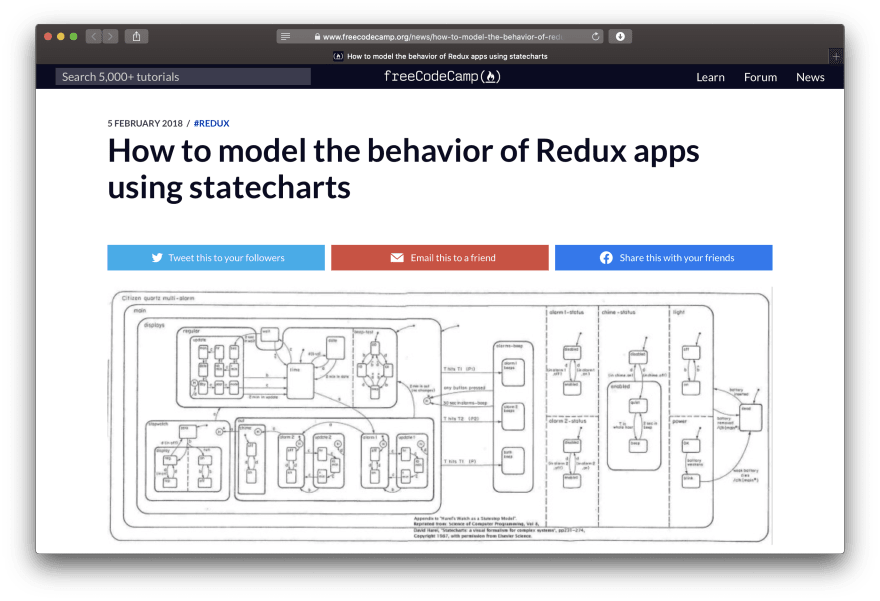Open the Learn menu link
The image size is (880, 601).
[x=711, y=77]
